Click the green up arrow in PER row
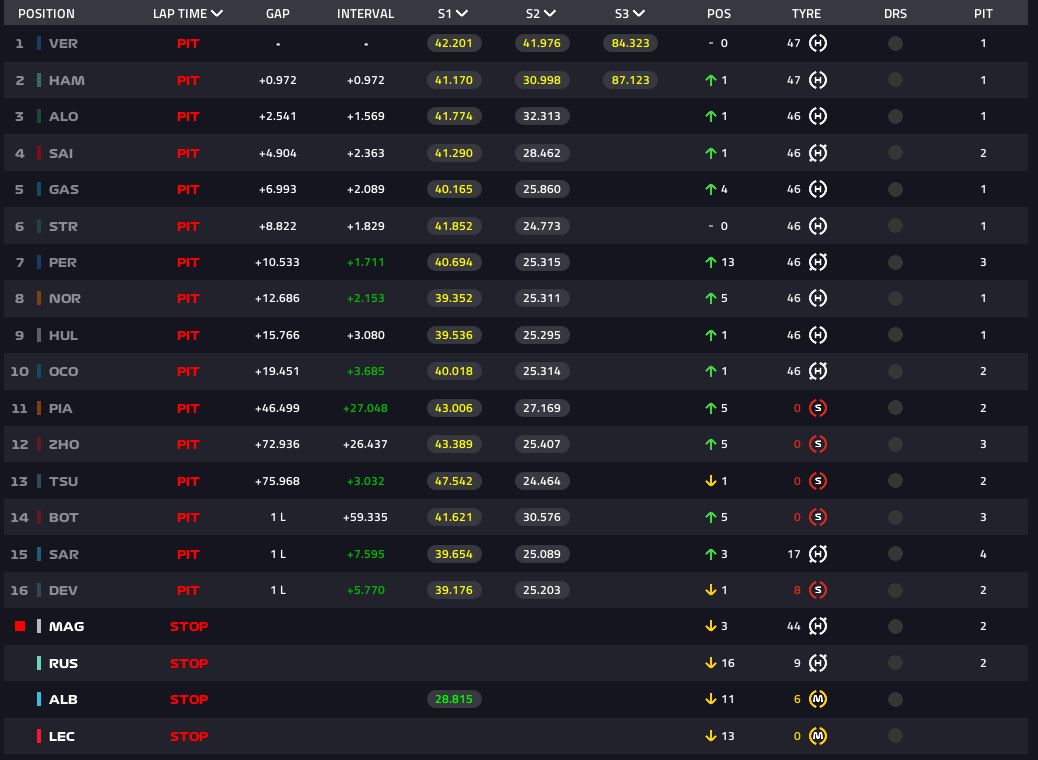Viewport: 1038px width, 760px height. click(711, 263)
